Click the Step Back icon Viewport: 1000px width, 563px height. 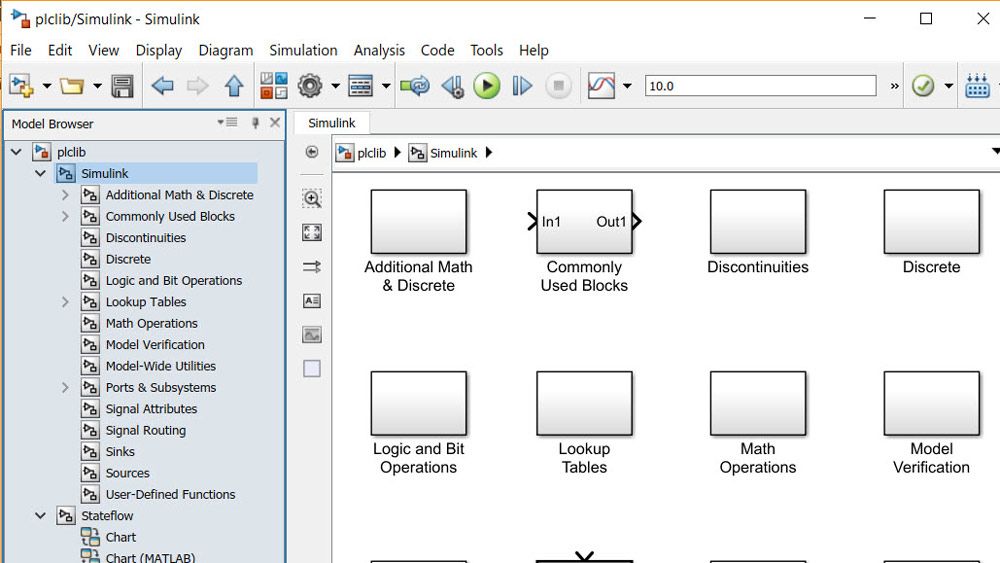452,86
